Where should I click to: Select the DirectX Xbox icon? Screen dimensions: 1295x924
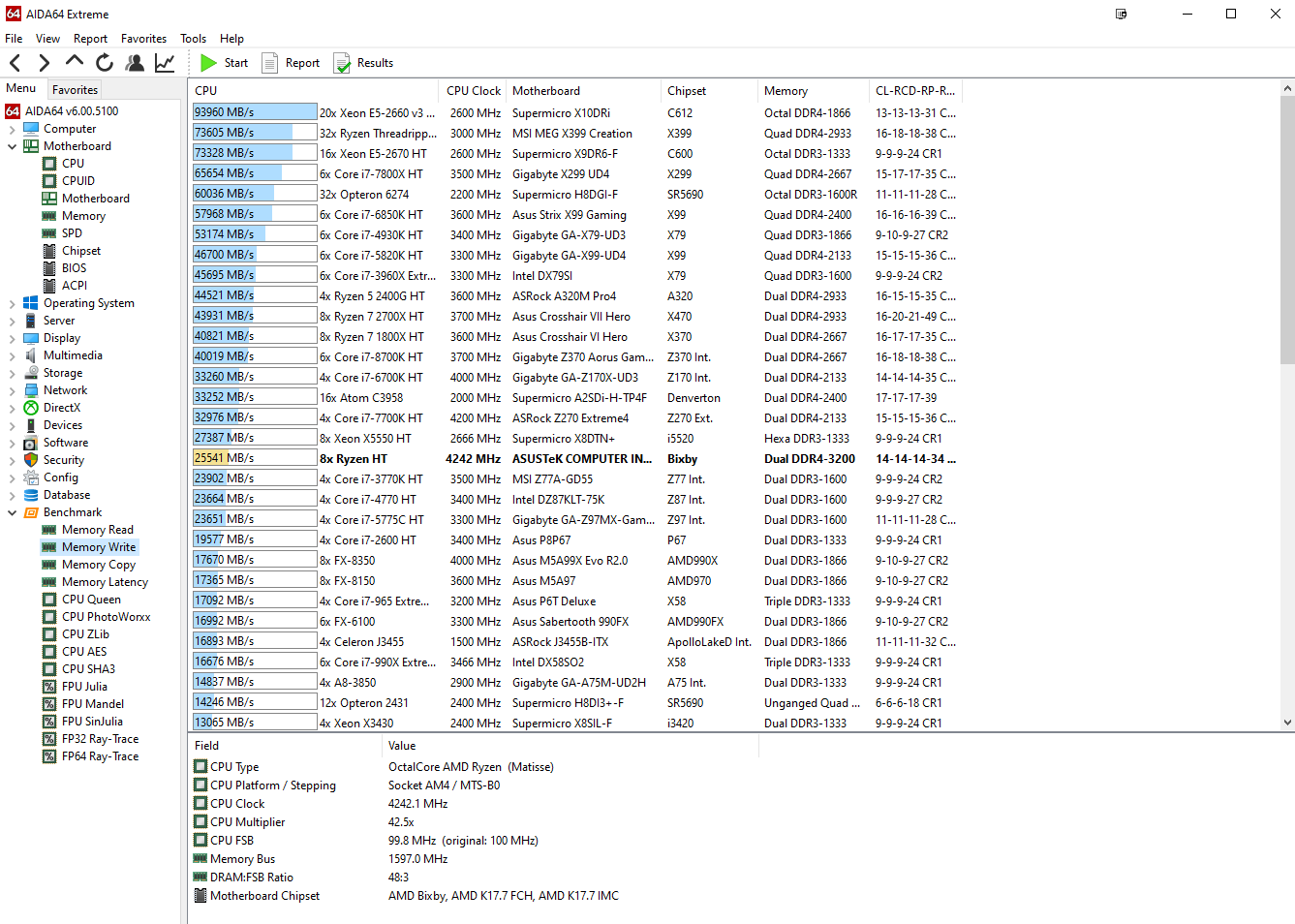31,408
